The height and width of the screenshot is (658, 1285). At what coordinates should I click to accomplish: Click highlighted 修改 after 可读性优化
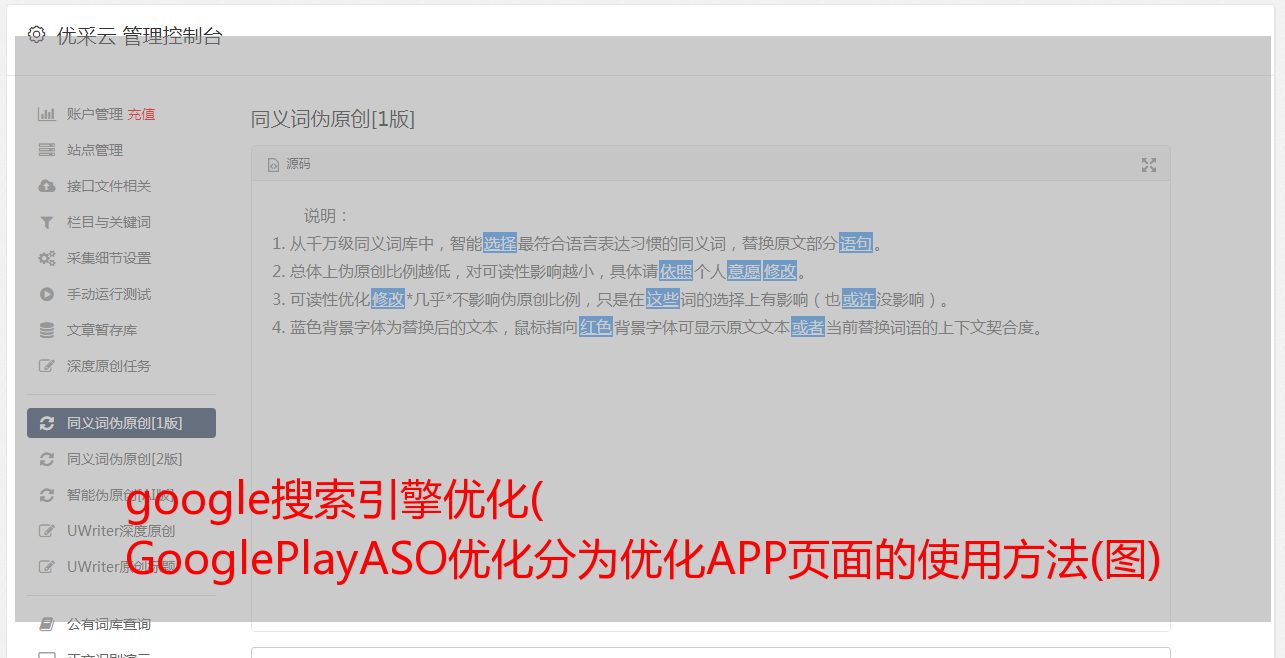point(388,299)
